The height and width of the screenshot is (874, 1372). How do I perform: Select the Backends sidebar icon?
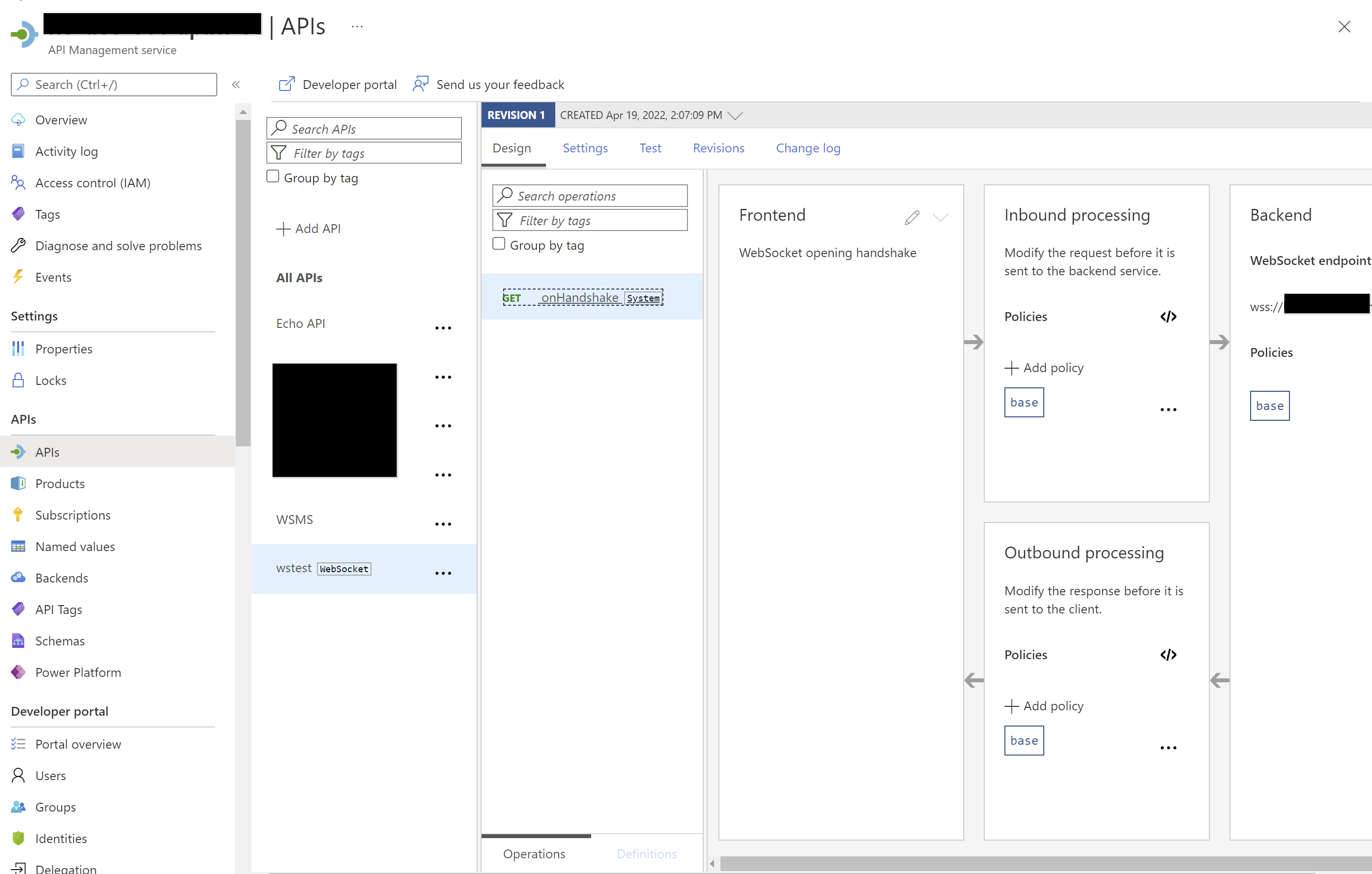pos(18,578)
